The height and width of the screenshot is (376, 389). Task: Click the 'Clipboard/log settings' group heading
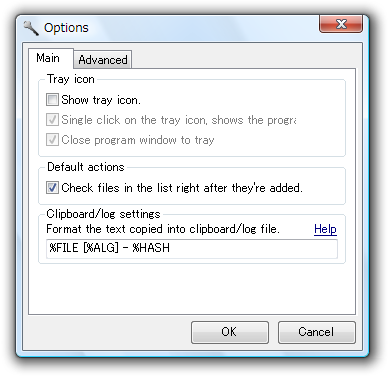click(x=103, y=214)
